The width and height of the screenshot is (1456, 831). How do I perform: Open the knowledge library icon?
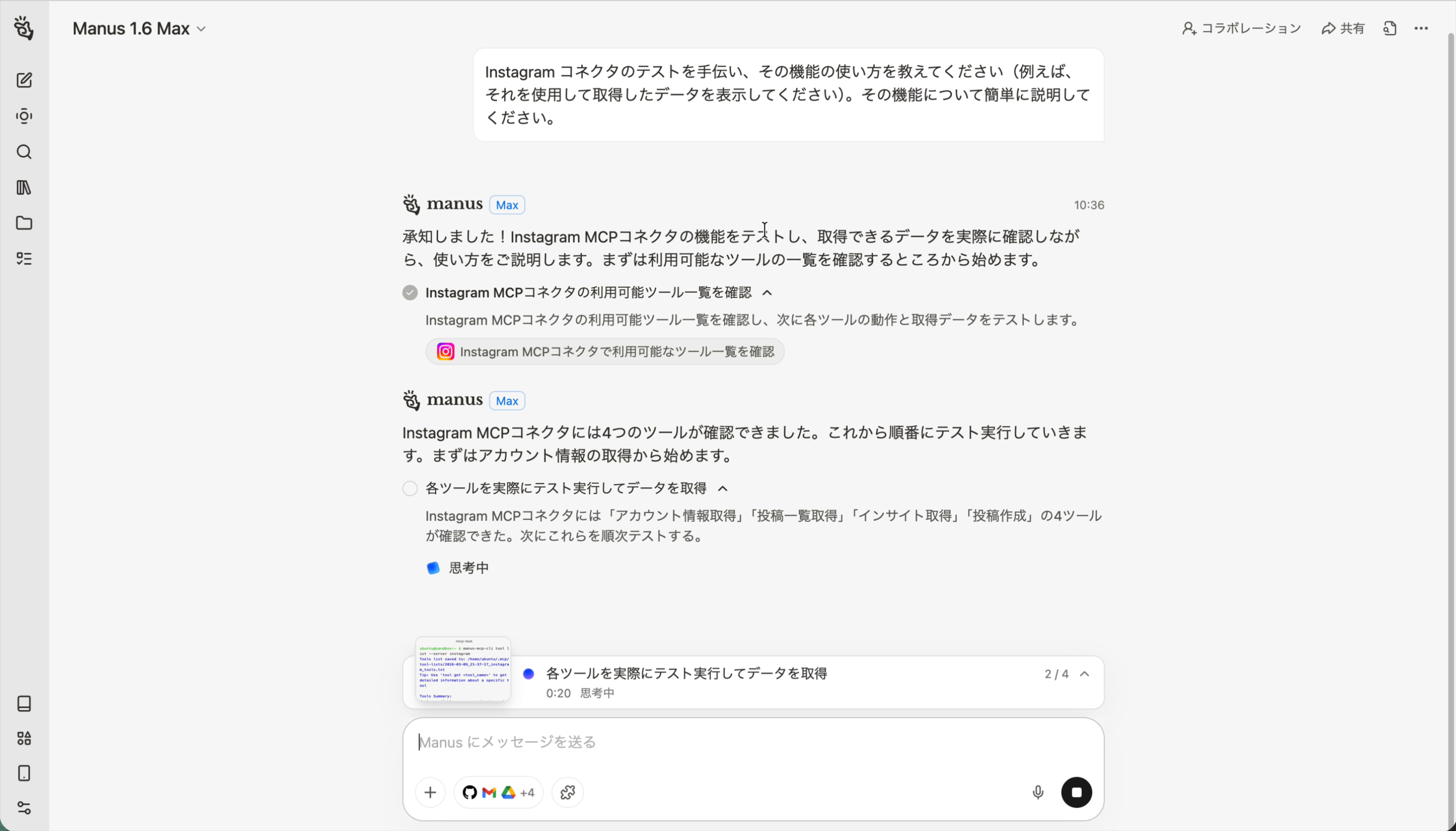24,188
